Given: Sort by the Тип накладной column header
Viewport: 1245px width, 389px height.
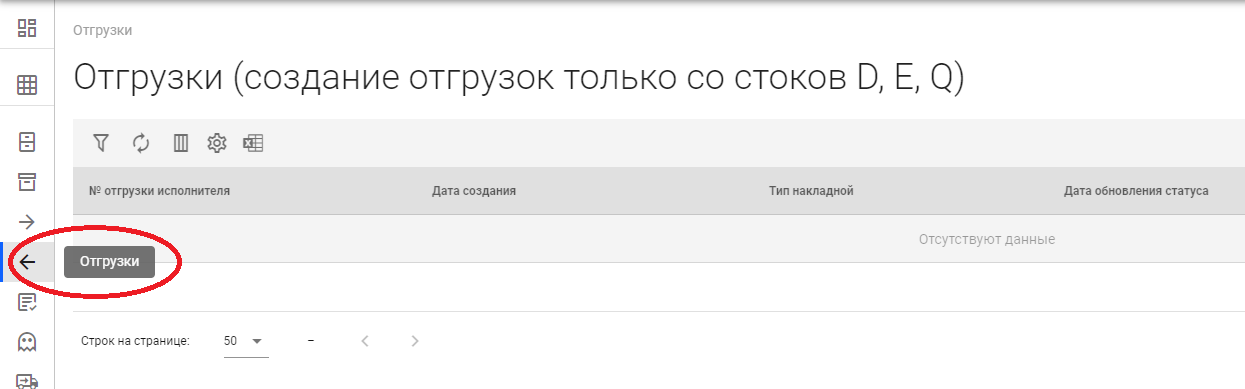Looking at the screenshot, I should (x=811, y=190).
